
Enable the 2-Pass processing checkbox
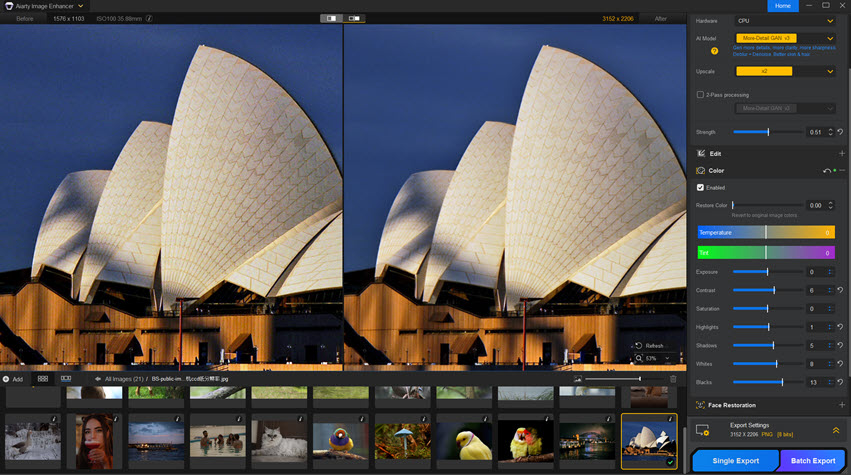click(700, 94)
